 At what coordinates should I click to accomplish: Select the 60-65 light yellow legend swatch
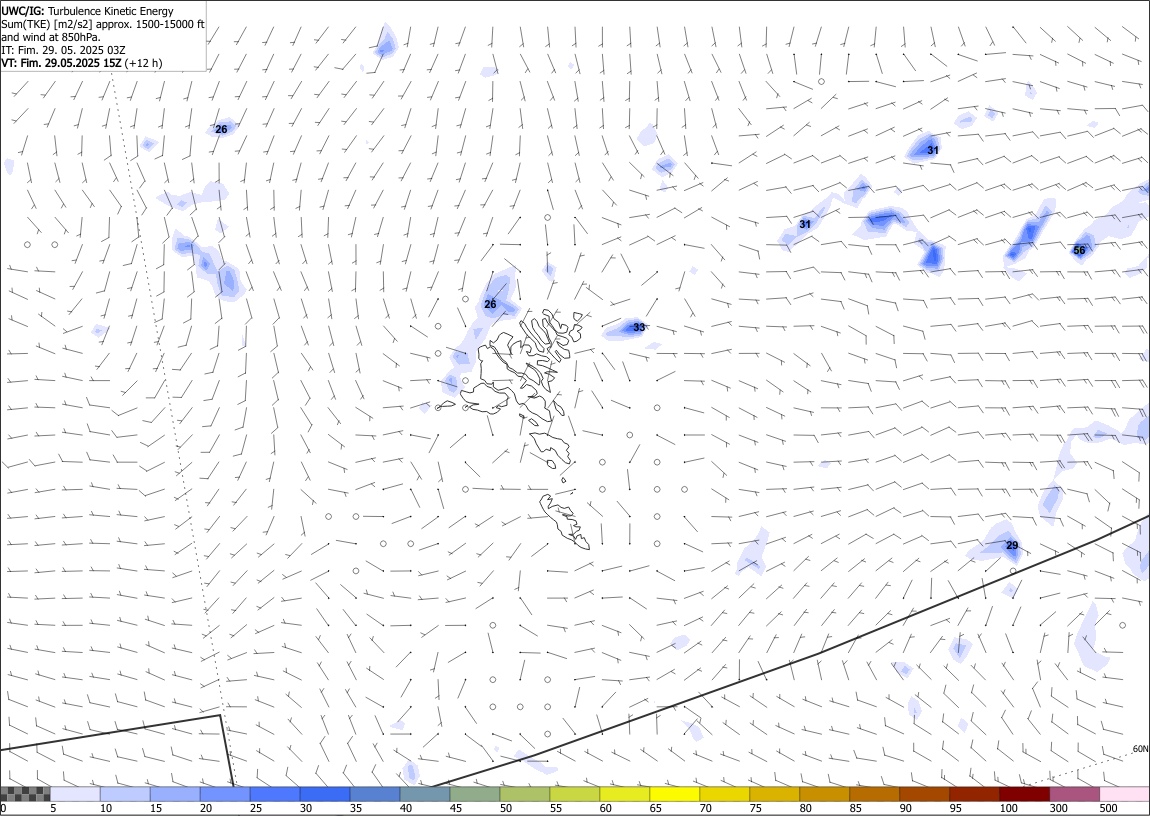[x=625, y=794]
